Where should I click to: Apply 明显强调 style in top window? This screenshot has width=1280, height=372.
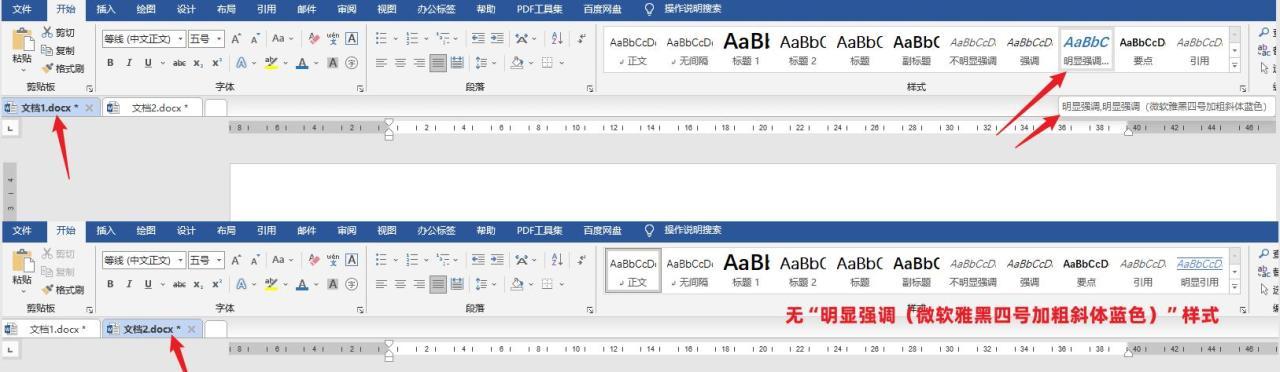click(x=1086, y=49)
